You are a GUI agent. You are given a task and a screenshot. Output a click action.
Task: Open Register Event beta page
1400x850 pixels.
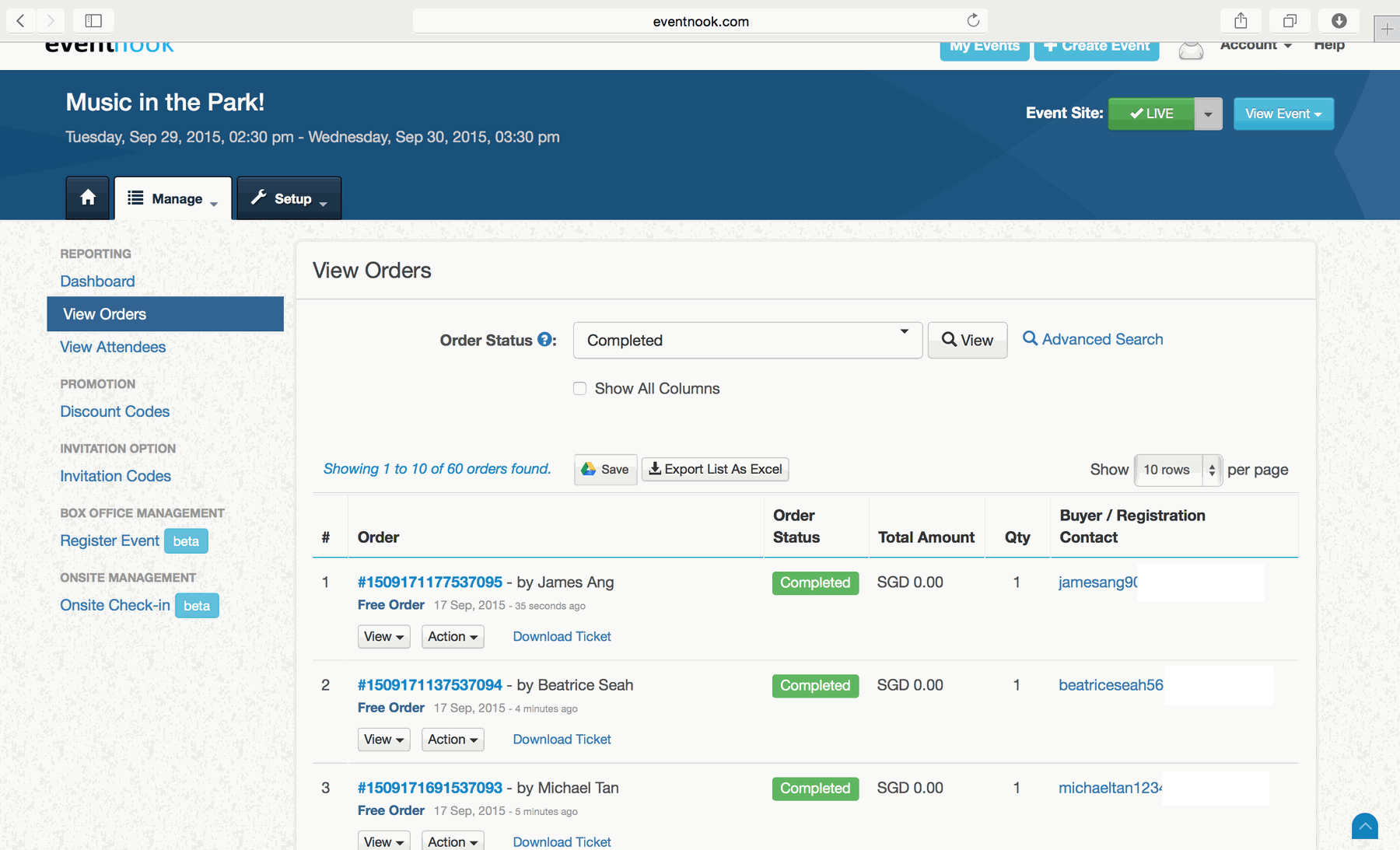coord(110,540)
